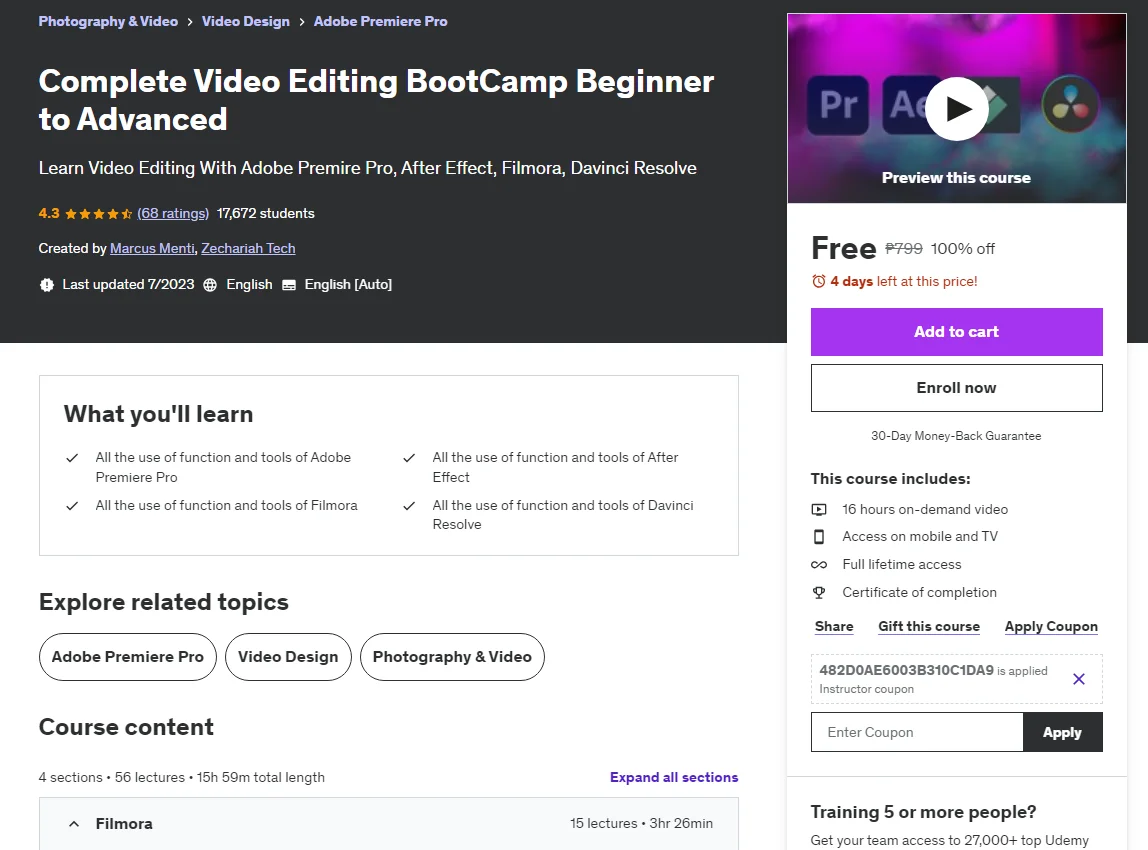Click the DaVinci Resolve logo in preview
This screenshot has width=1148, height=850.
tap(1070, 105)
